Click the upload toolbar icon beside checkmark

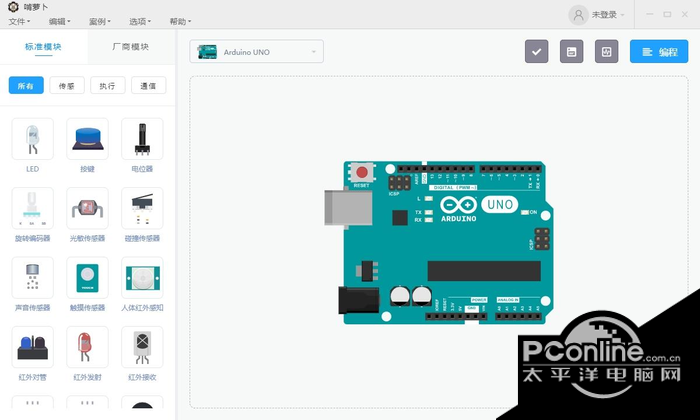click(572, 52)
